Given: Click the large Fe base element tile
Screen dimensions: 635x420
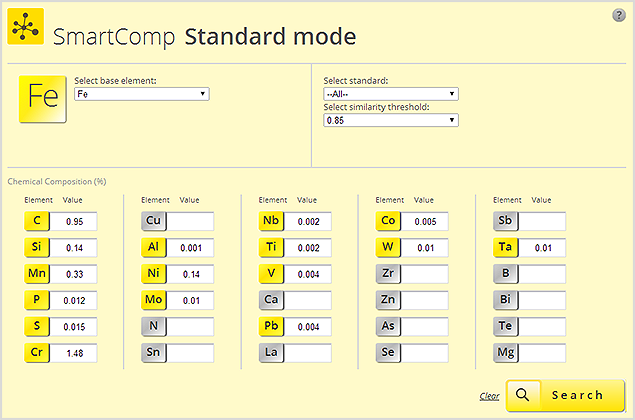Looking at the screenshot, I should pos(43,99).
